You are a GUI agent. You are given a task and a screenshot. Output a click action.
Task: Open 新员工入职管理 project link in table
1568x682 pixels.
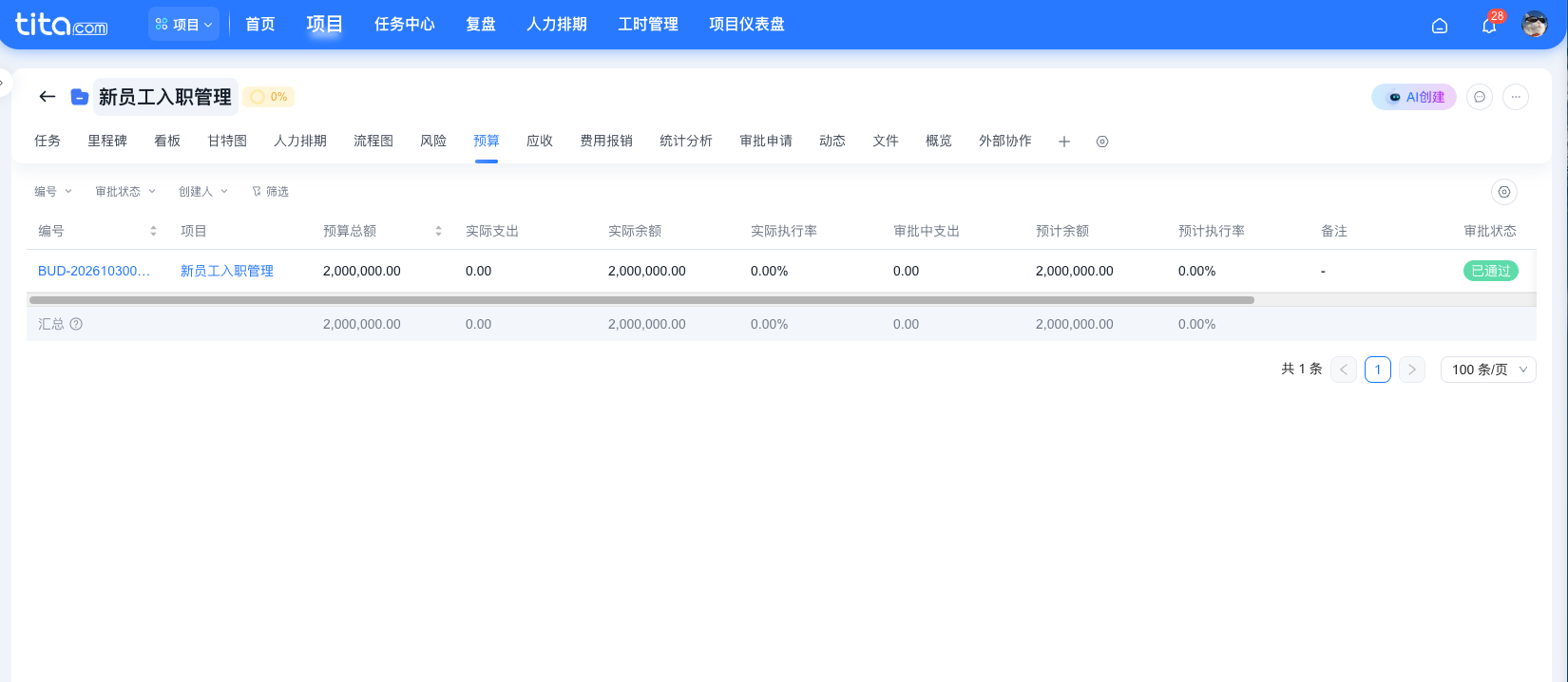(227, 271)
